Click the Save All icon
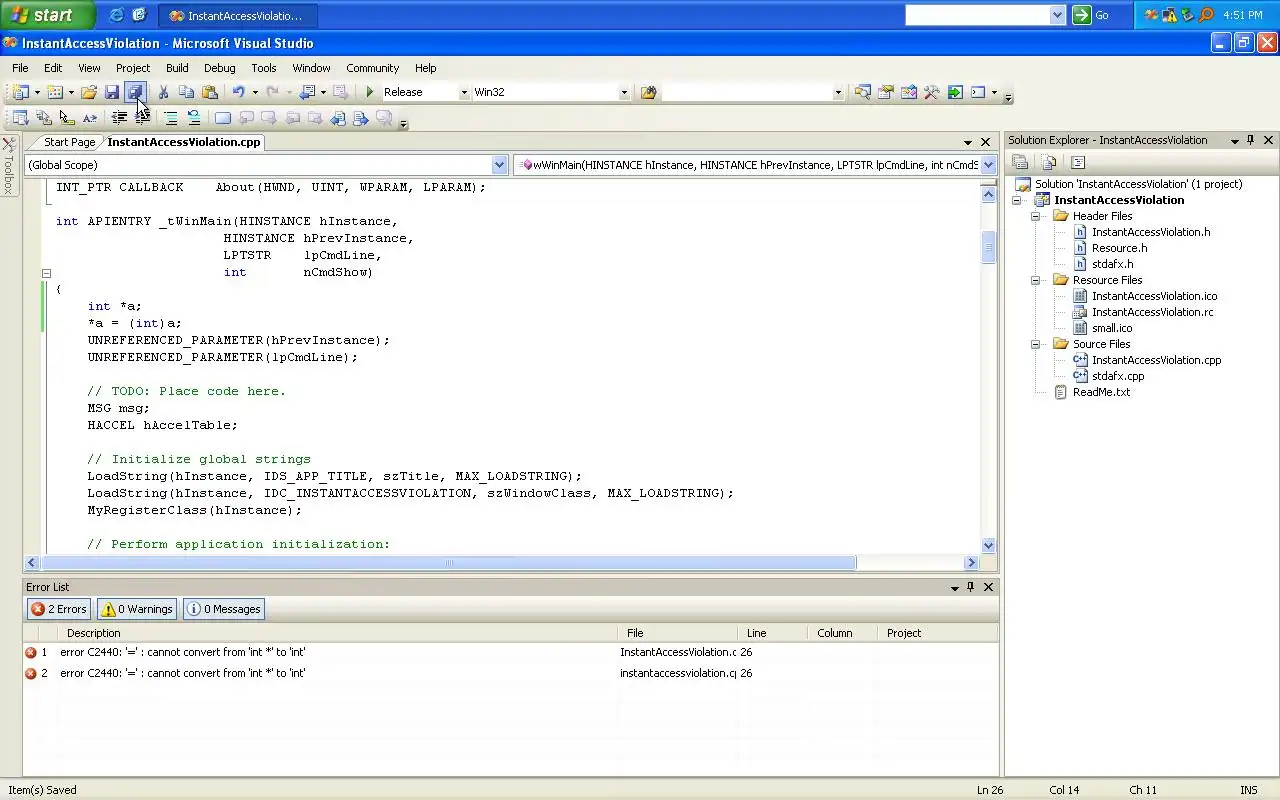 click(x=135, y=92)
